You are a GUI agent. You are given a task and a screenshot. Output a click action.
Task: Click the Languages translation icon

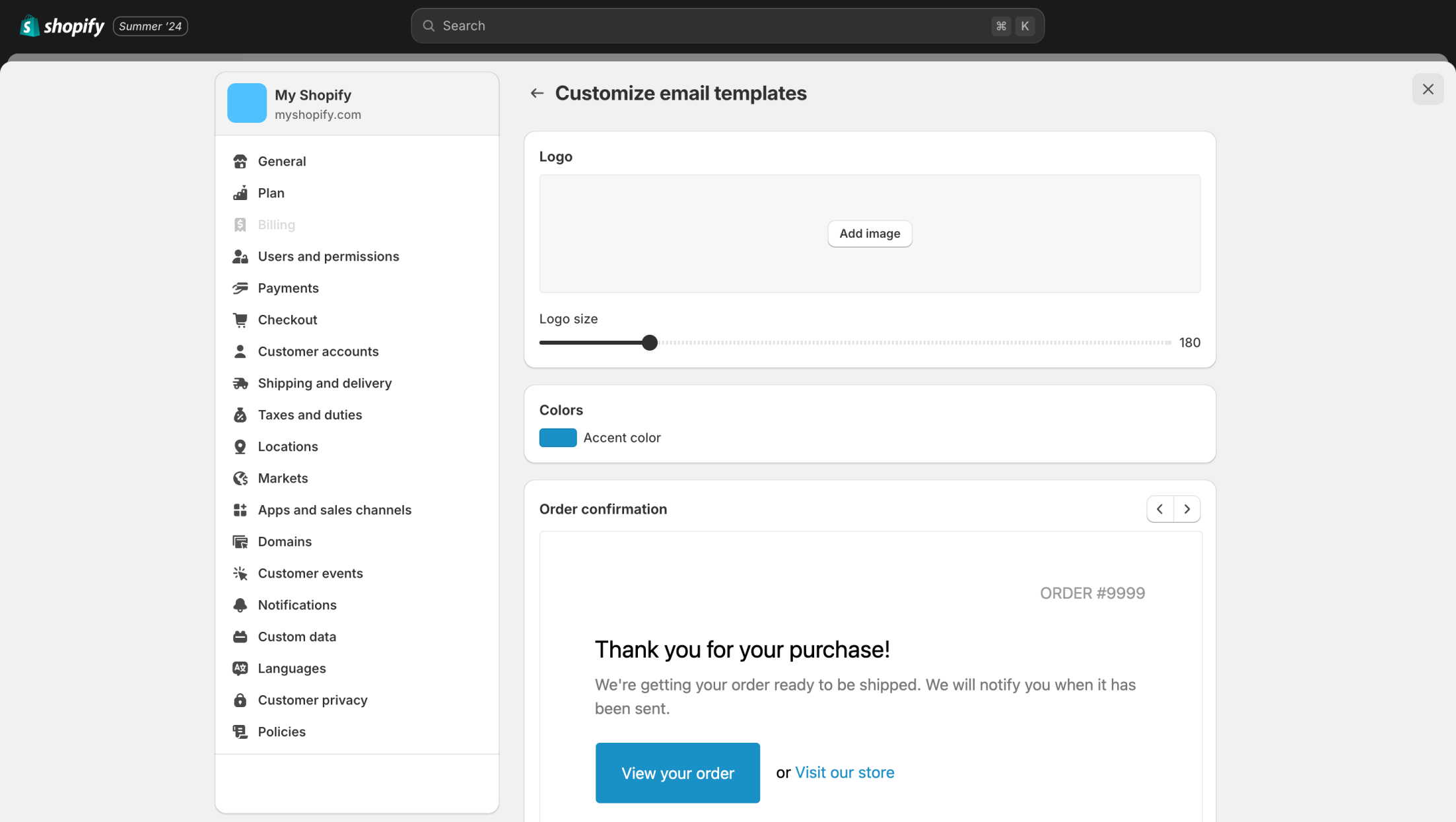point(240,668)
